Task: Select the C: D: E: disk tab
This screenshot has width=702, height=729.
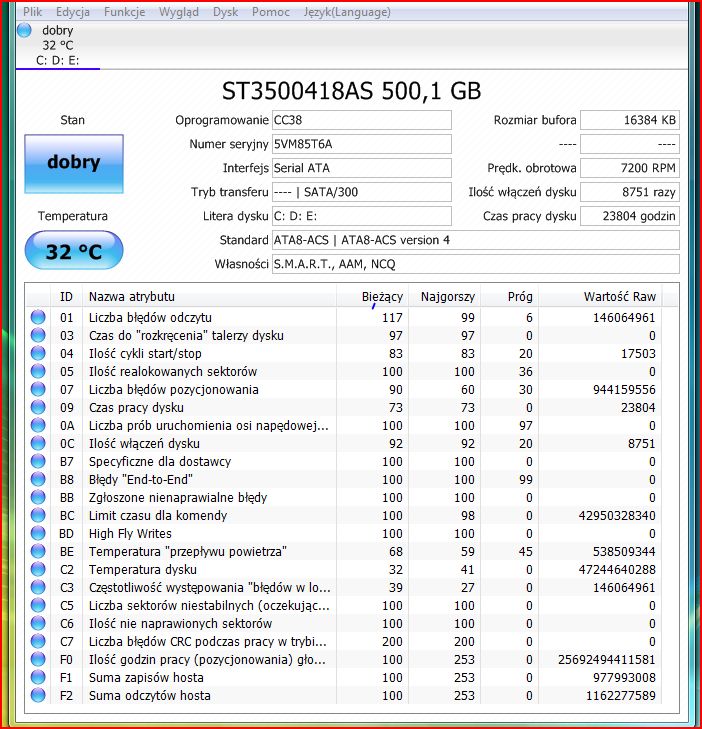Action: (x=58, y=45)
